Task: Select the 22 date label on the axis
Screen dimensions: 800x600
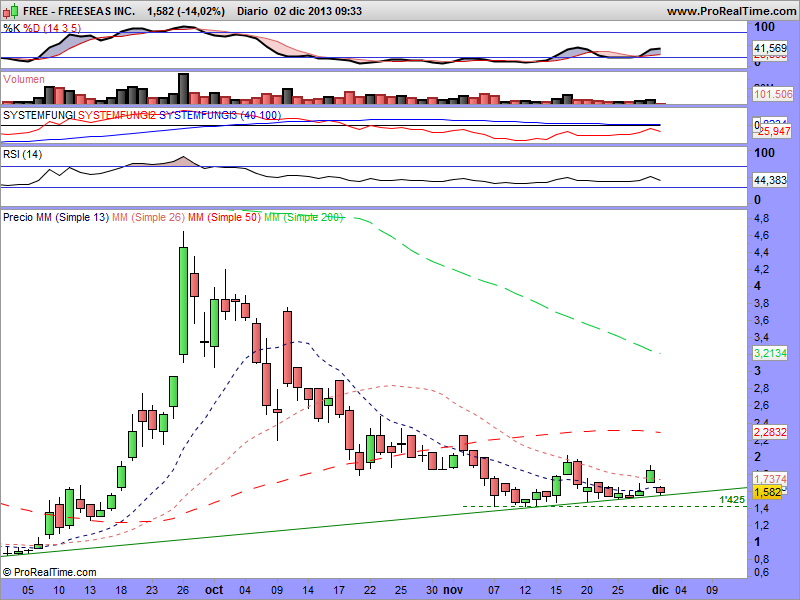Action: (x=370, y=590)
